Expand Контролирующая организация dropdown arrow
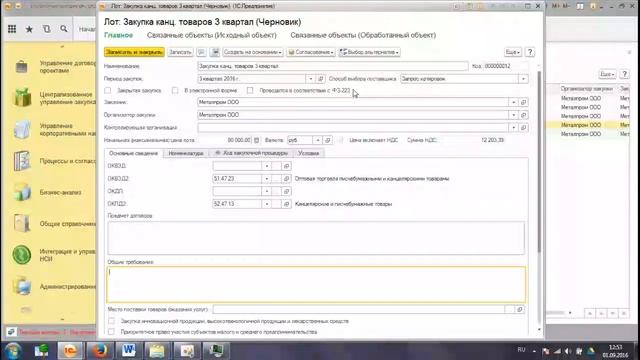Screen dimensions: 640x360 pyautogui.click(x=513, y=127)
